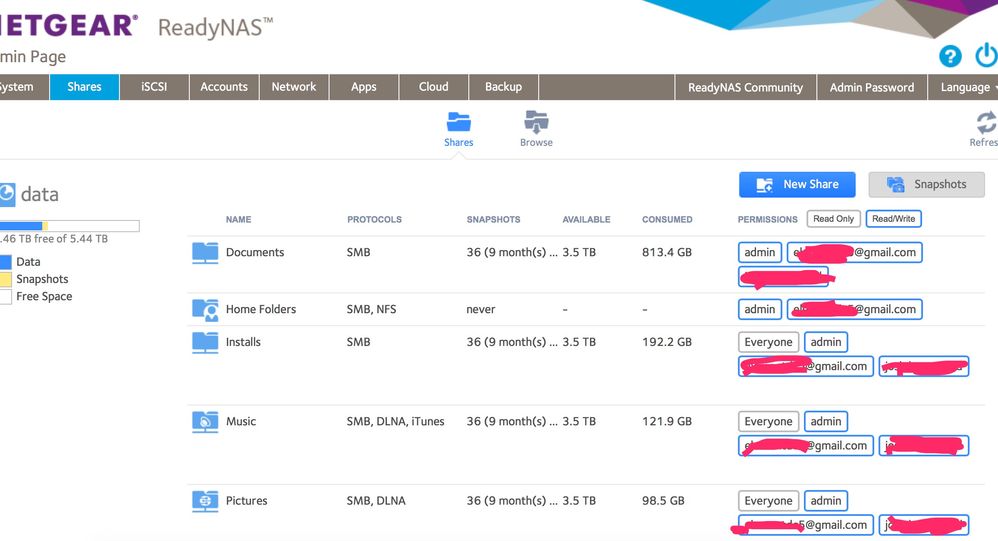Click the 813.4 GB consumed value
998x541 pixels.
click(x=666, y=253)
